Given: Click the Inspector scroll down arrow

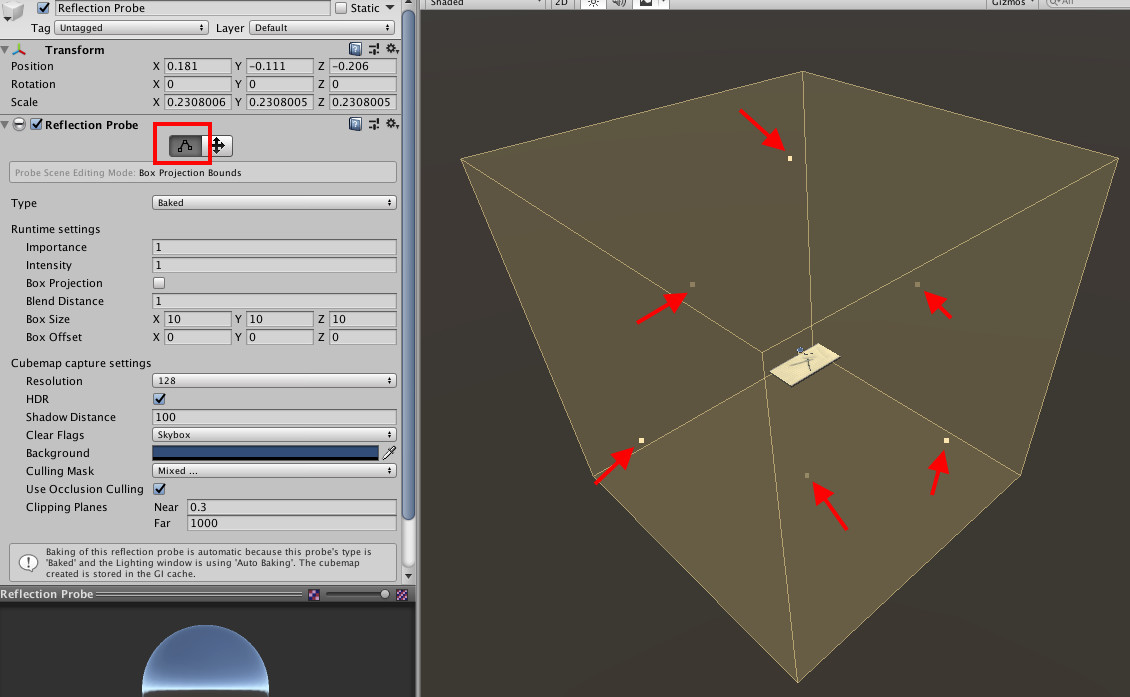Looking at the screenshot, I should 409,576.
